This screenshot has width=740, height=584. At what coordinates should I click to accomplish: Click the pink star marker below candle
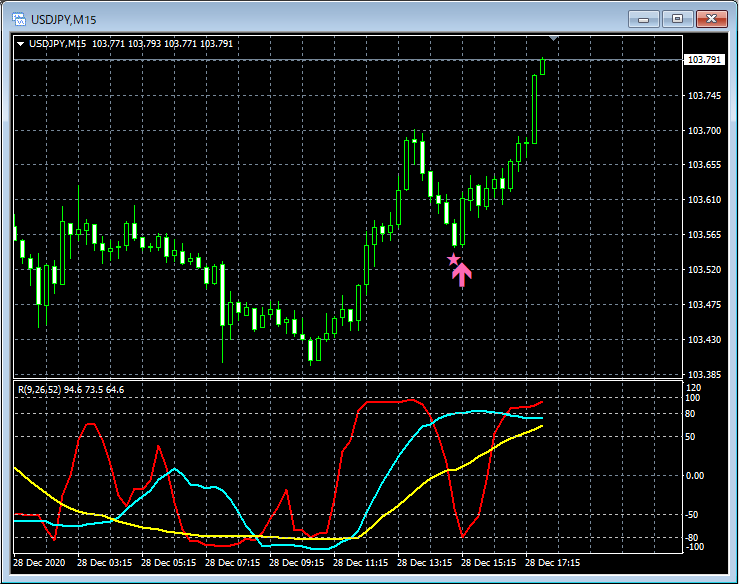click(453, 260)
